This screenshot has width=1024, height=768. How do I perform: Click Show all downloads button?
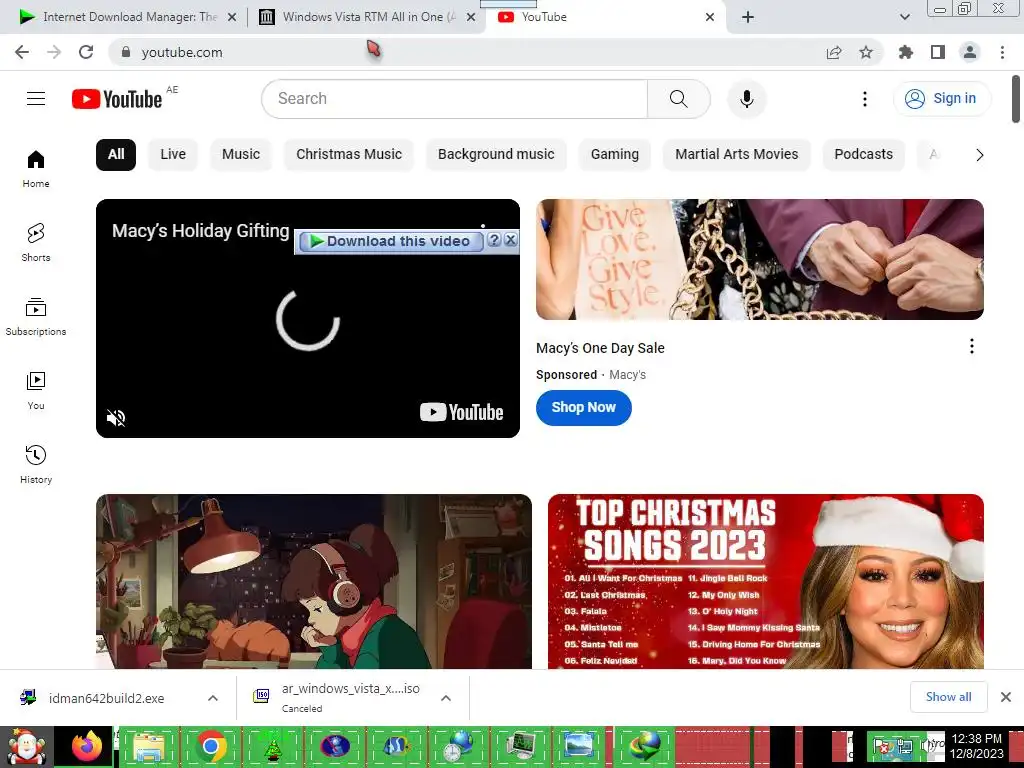pos(948,697)
